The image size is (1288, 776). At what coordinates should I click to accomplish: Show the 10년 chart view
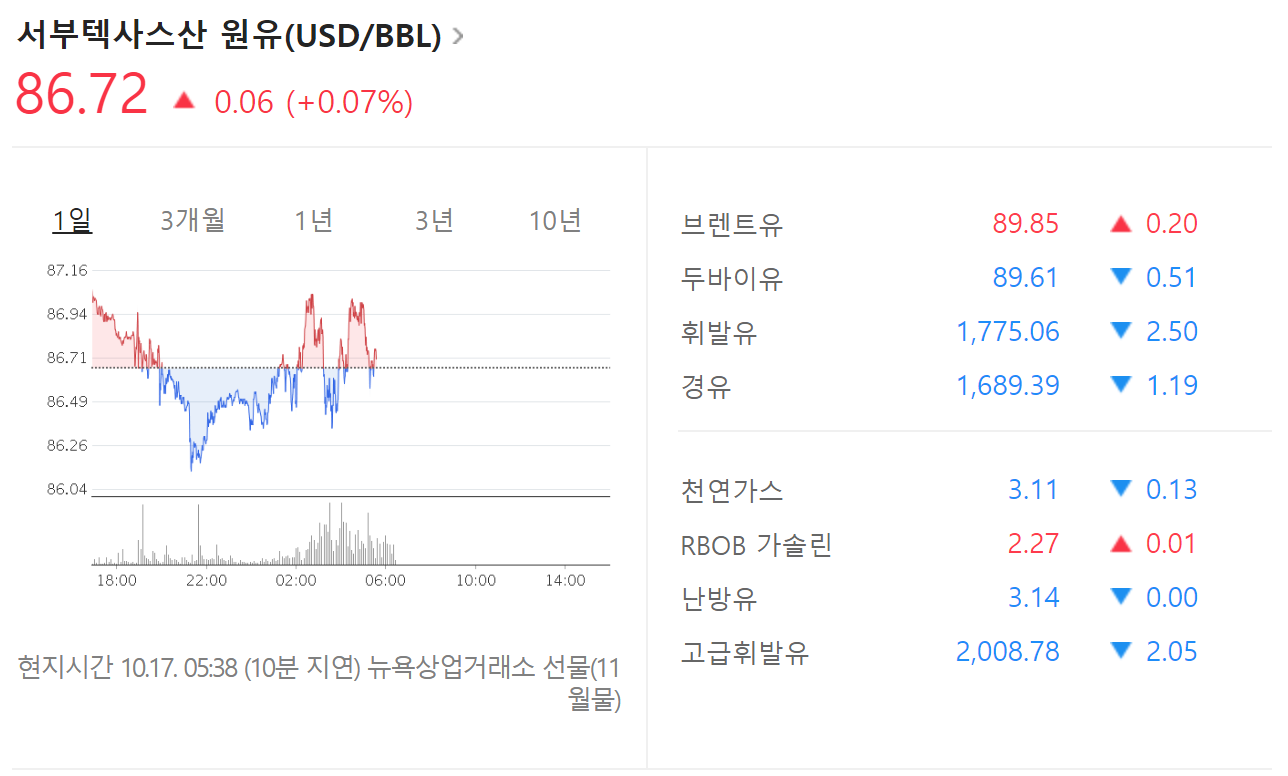pyautogui.click(x=555, y=221)
